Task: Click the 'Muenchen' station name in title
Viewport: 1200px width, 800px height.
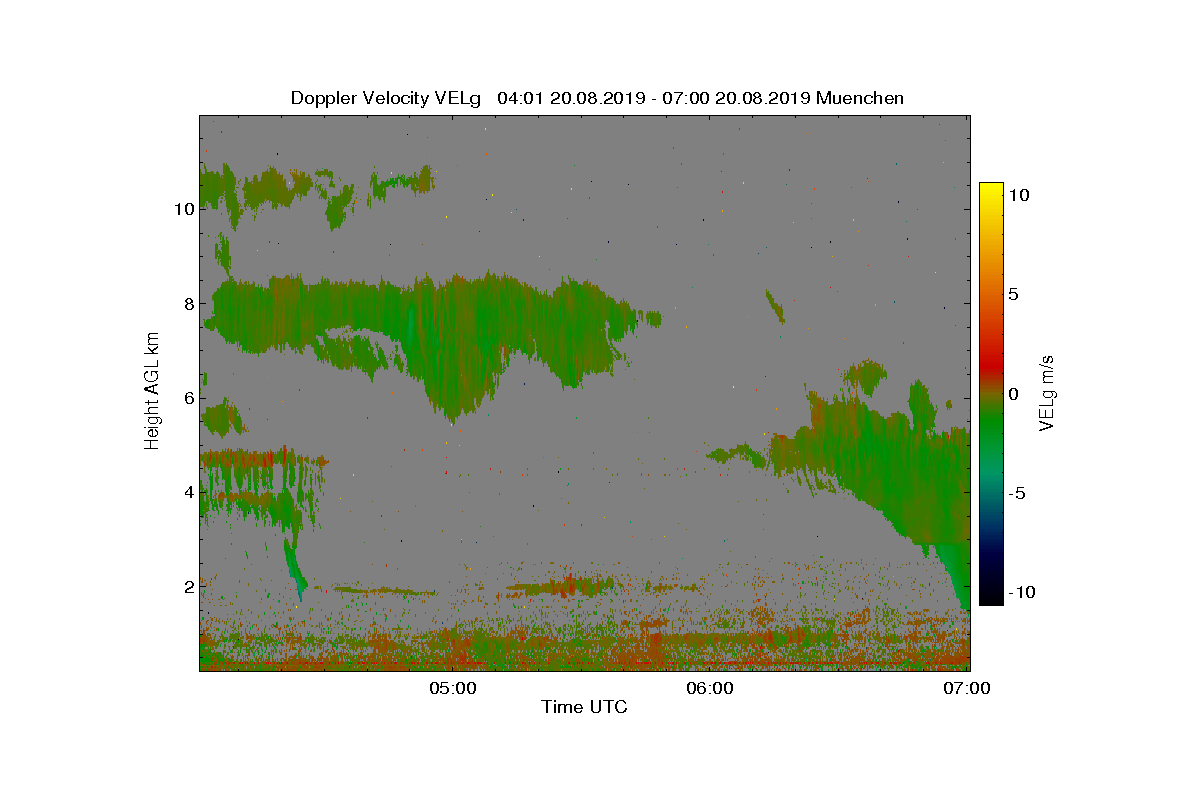Action: 860,98
